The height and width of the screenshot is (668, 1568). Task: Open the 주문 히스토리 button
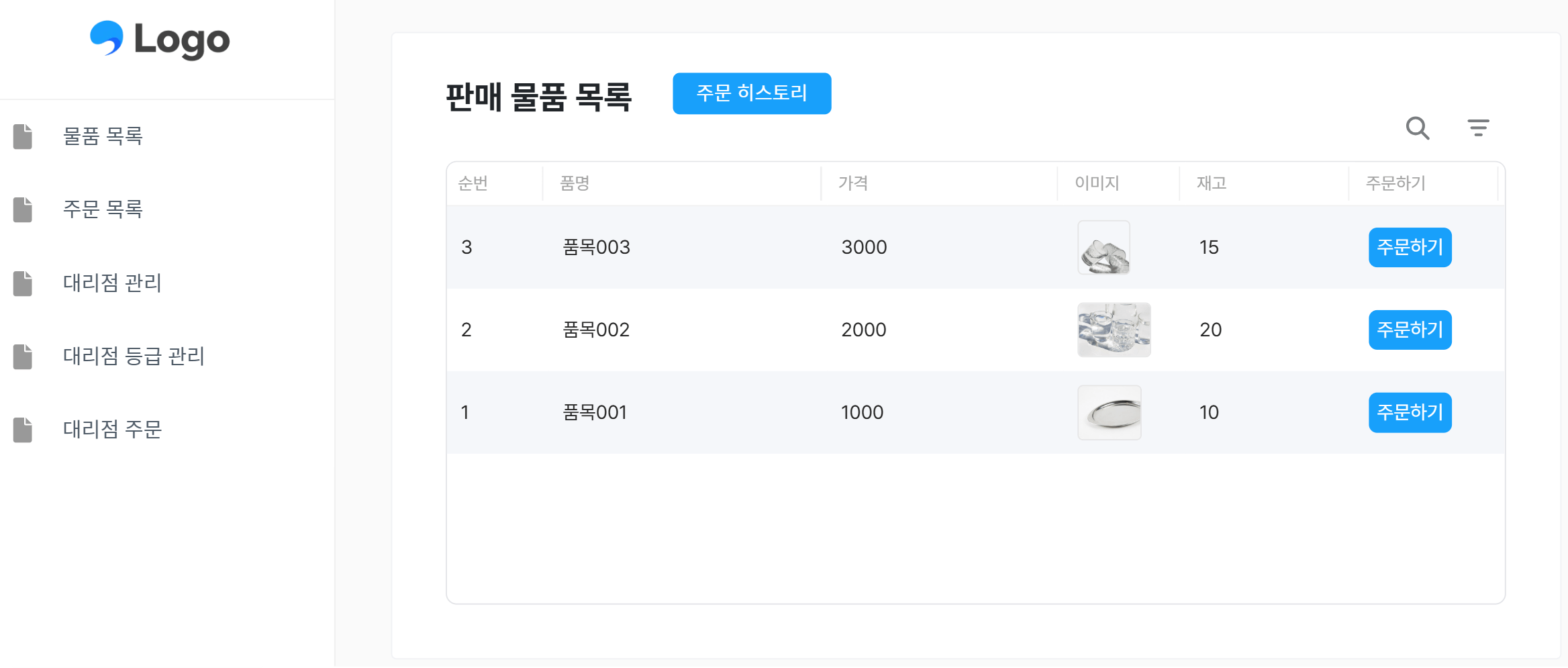(x=751, y=93)
